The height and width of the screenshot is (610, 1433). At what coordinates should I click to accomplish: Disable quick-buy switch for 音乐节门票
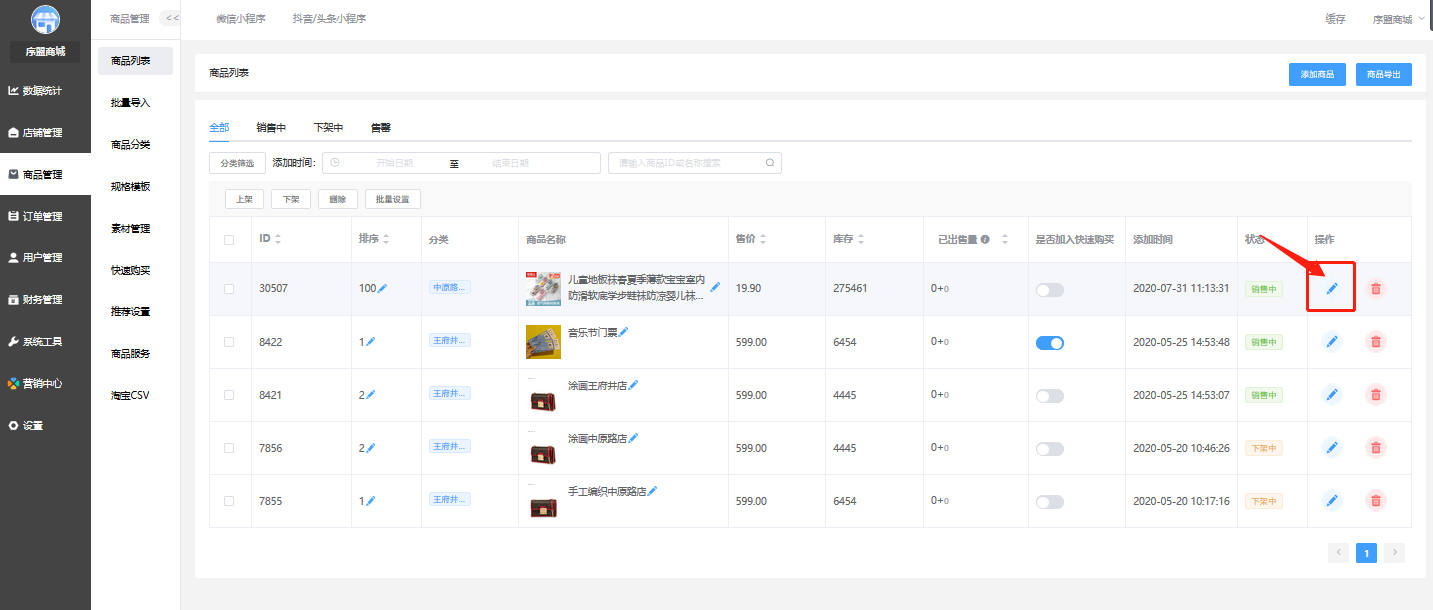[x=1050, y=343]
